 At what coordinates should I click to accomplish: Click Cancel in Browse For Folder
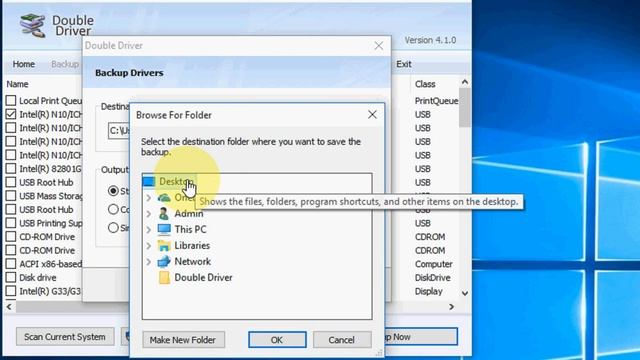click(342, 340)
